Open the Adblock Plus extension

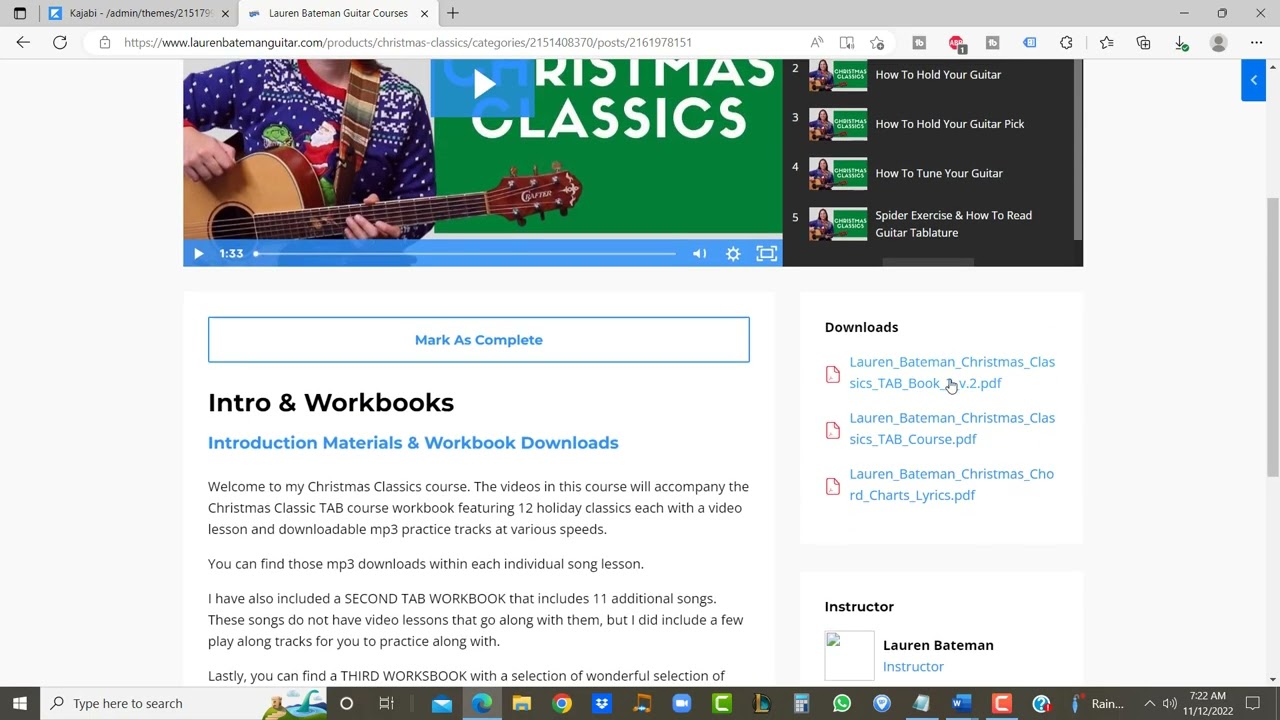point(956,42)
